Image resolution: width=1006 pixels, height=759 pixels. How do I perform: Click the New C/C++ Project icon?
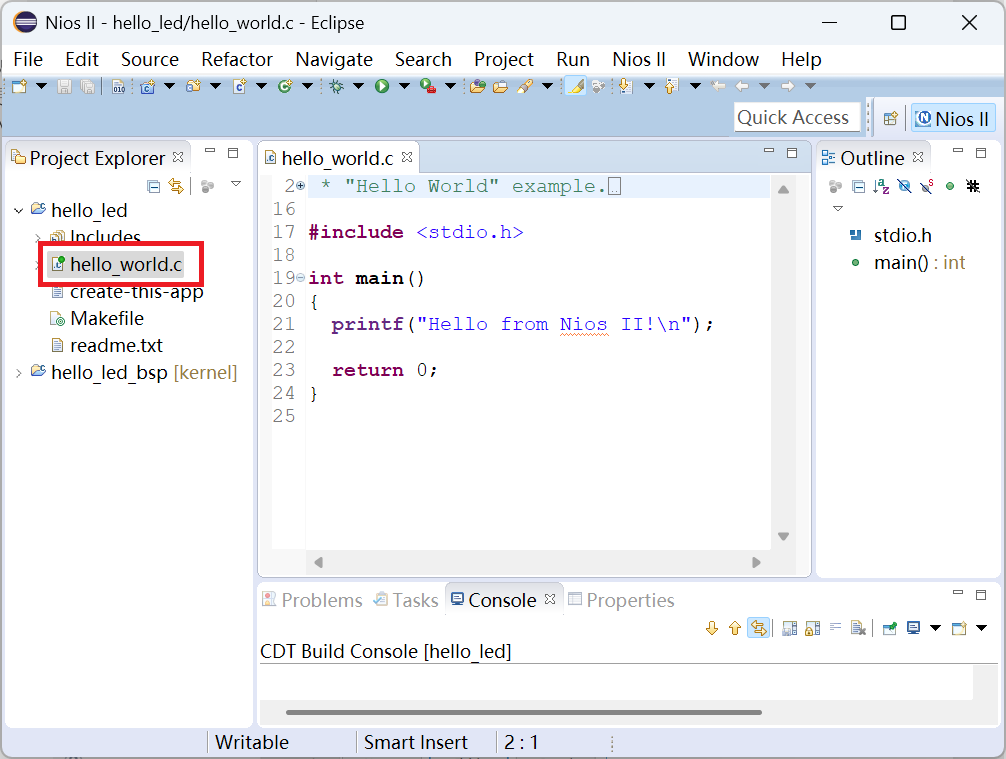148,86
